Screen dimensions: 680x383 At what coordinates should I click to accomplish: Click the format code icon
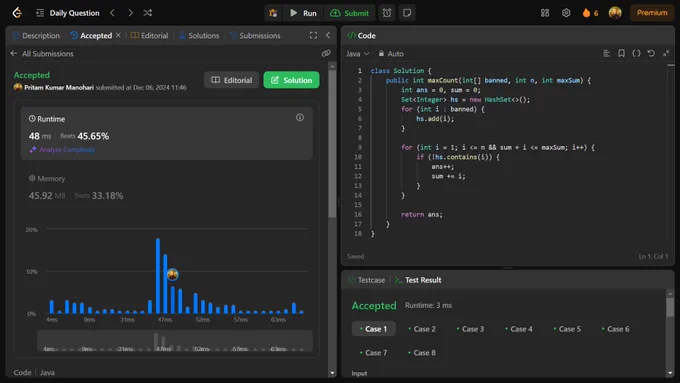[606, 53]
